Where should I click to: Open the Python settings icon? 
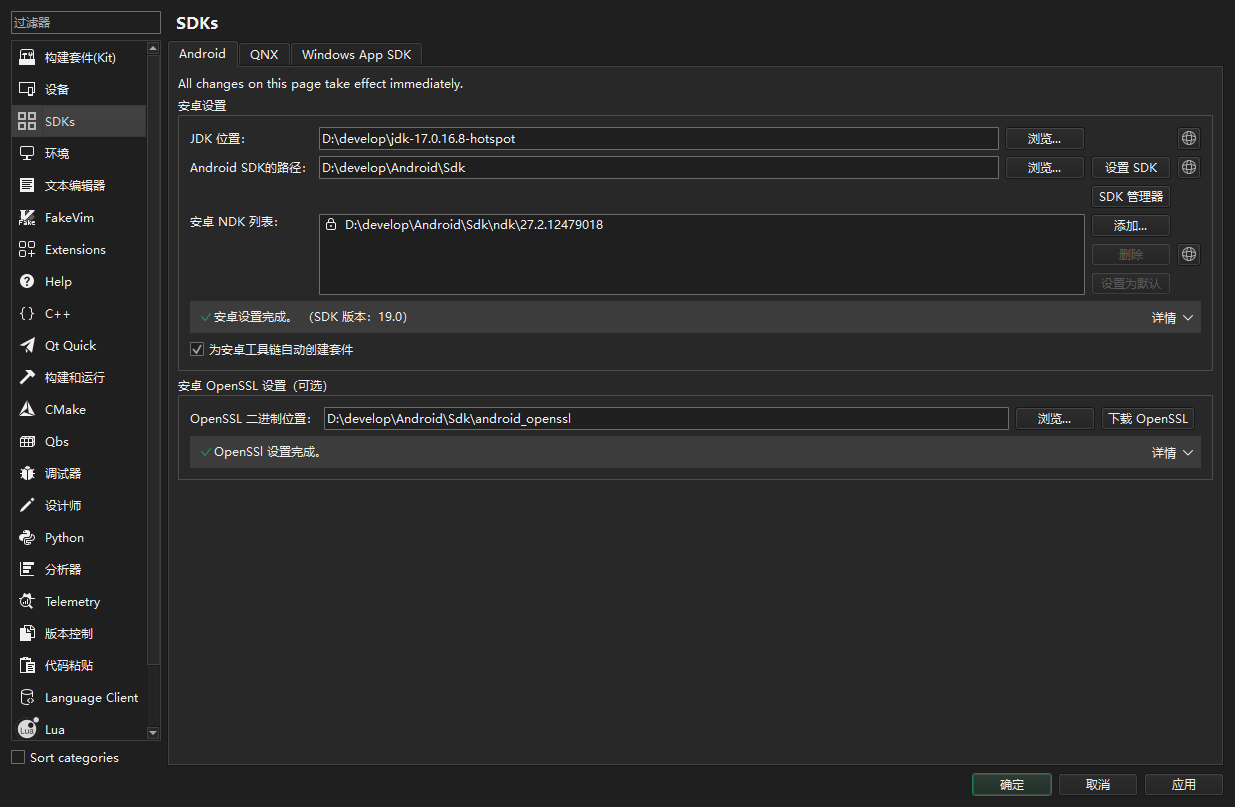click(x=27, y=537)
